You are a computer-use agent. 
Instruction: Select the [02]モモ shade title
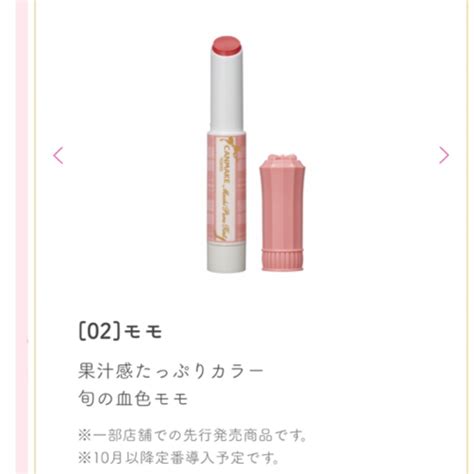click(120, 332)
